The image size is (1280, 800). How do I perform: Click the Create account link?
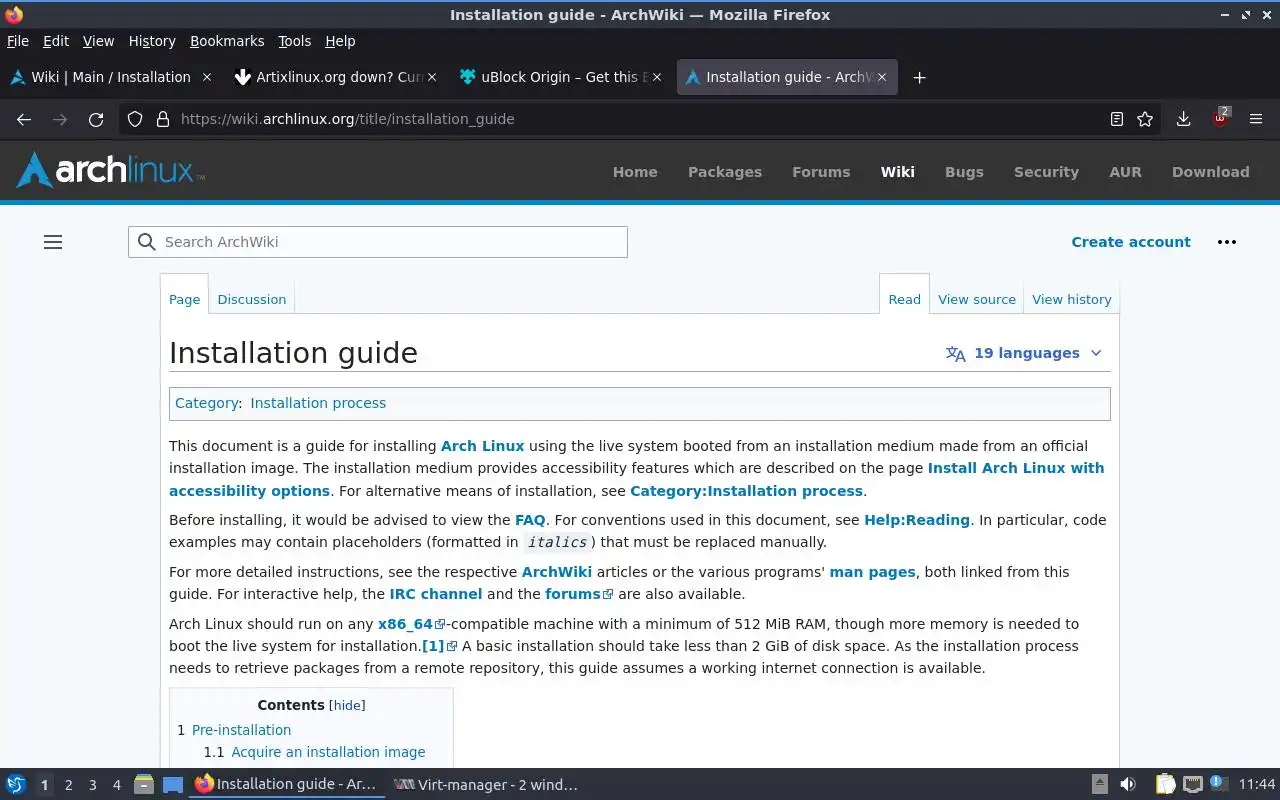pyautogui.click(x=1131, y=242)
